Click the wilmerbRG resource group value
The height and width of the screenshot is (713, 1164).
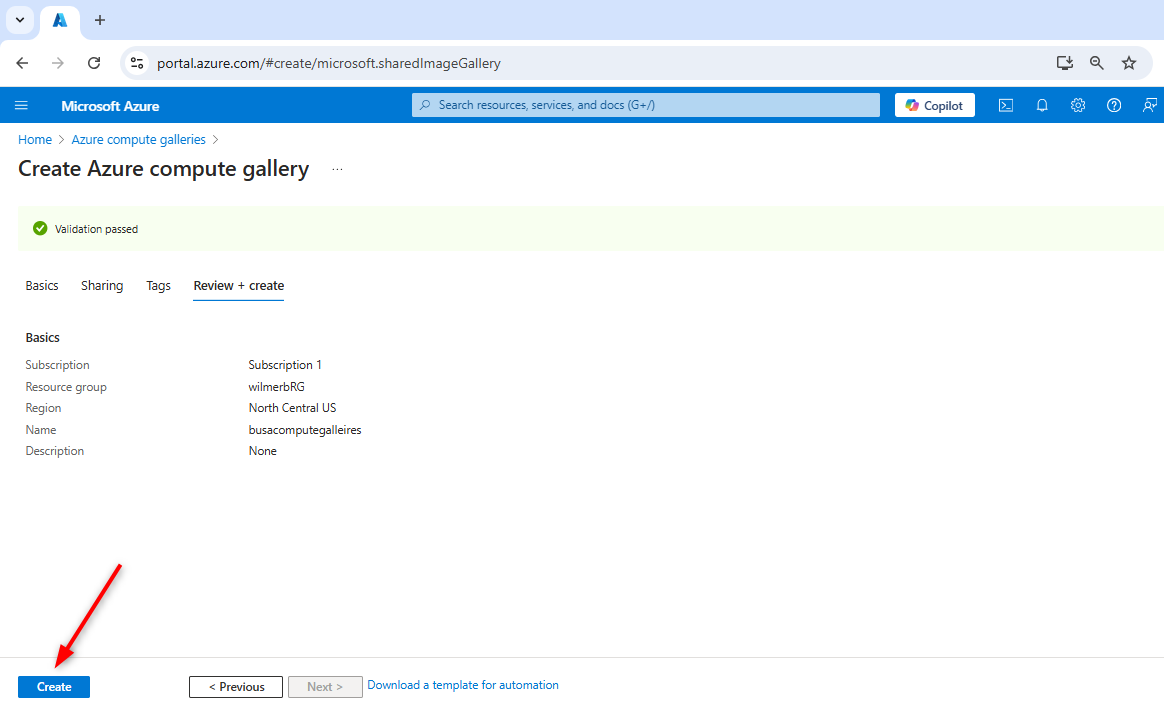(276, 387)
